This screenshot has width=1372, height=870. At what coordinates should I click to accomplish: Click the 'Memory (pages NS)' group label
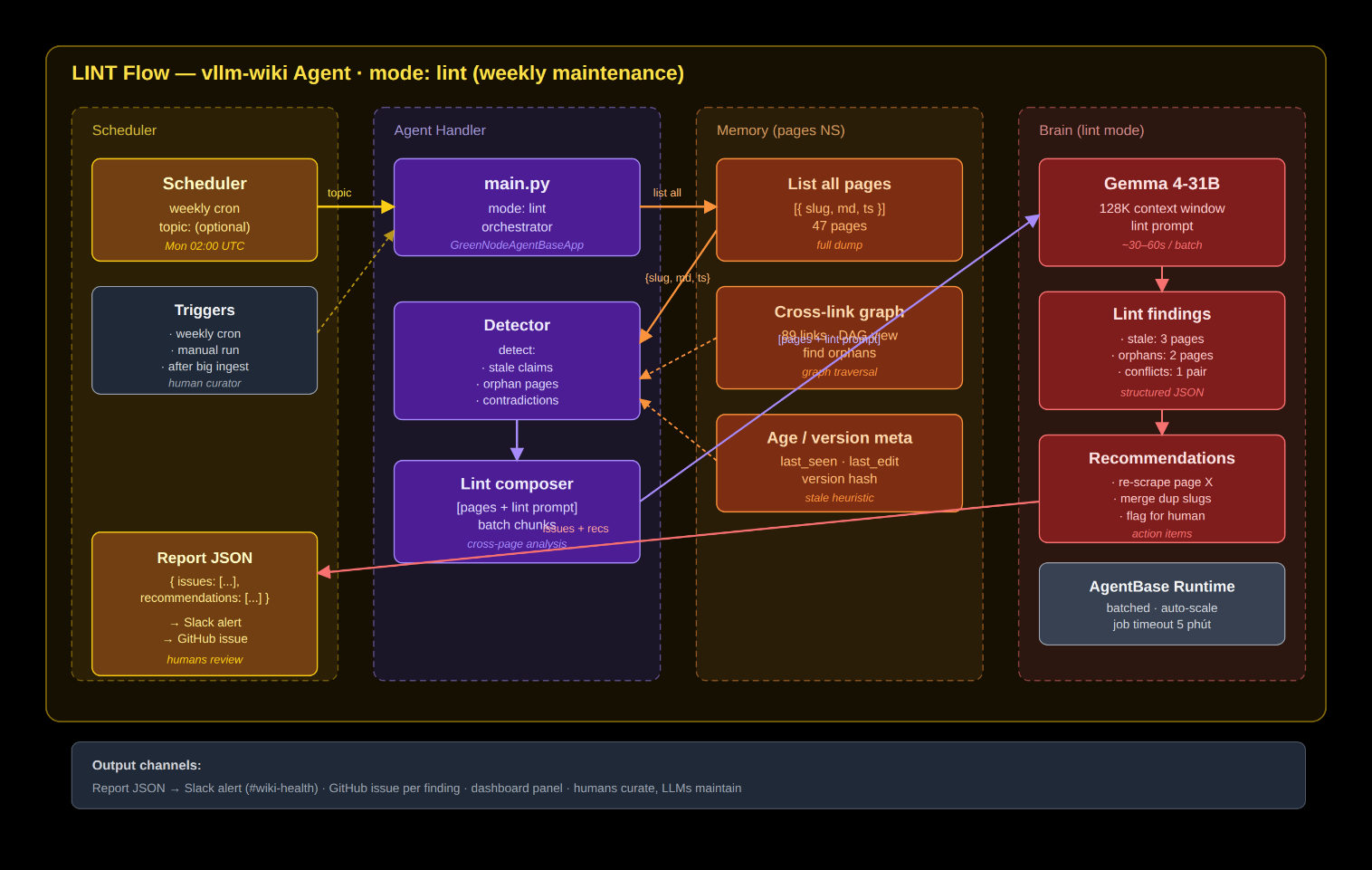click(x=780, y=130)
